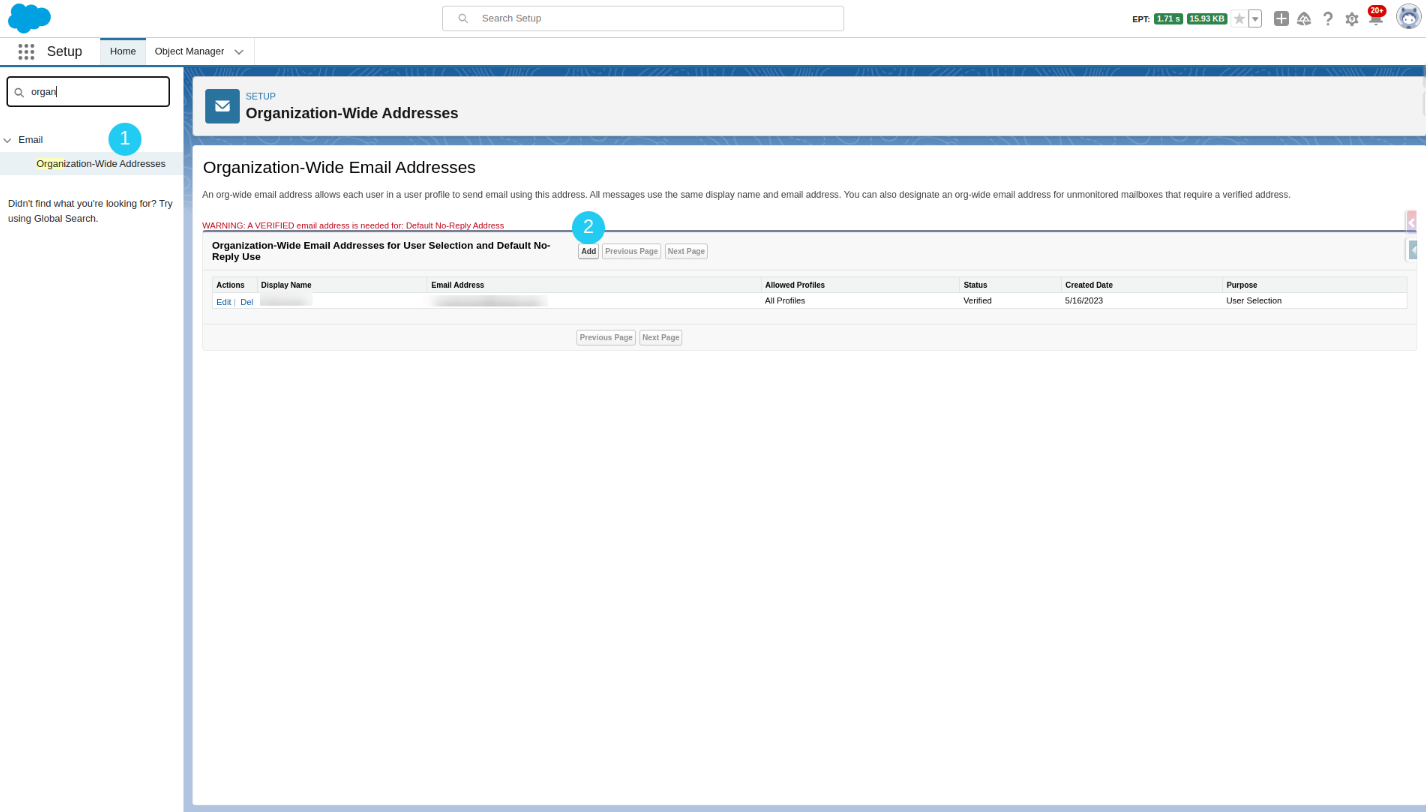Open the favorites list dropdown arrow
The height and width of the screenshot is (812, 1426).
(1255, 18)
